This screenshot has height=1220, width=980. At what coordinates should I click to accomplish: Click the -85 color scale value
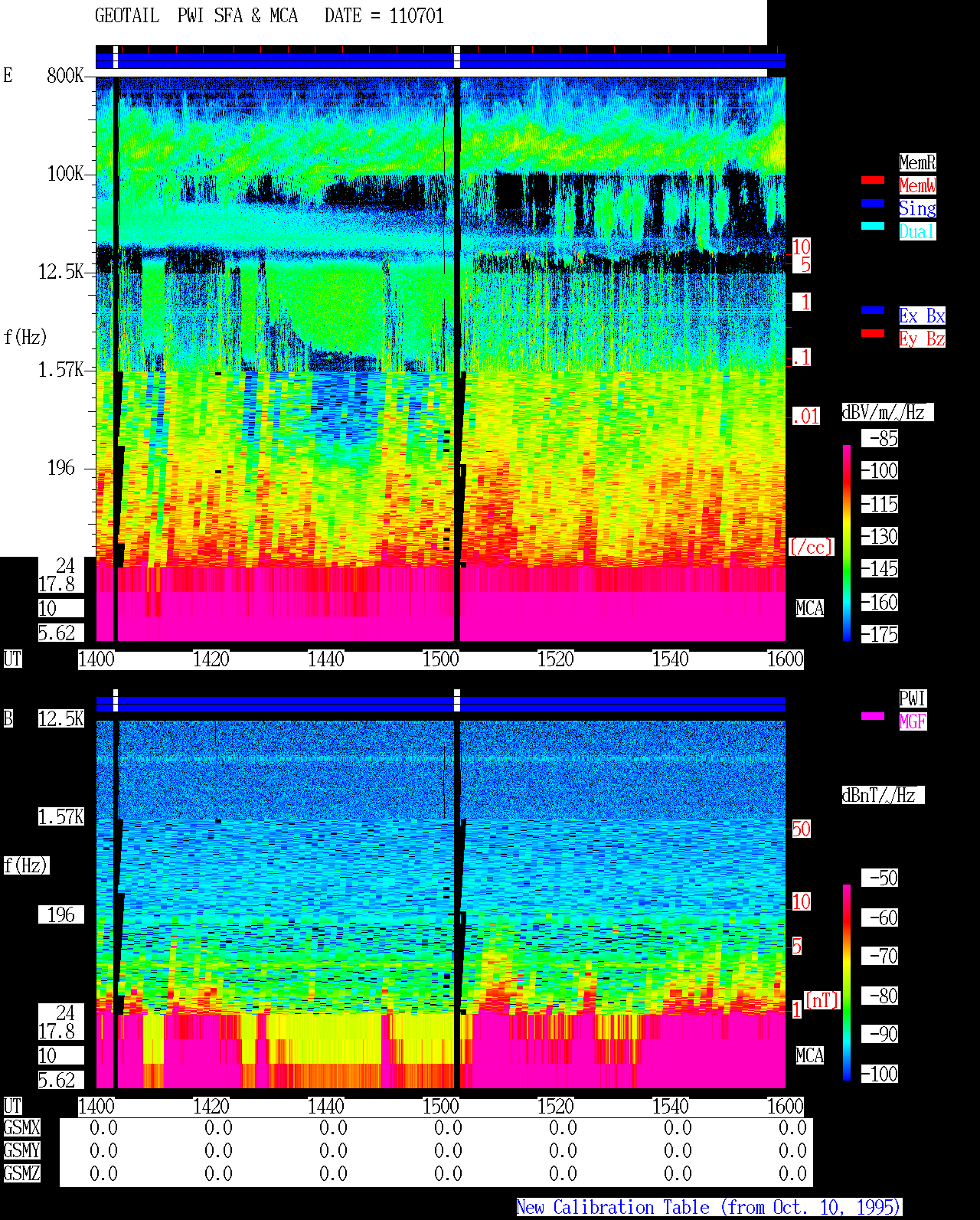(880, 439)
